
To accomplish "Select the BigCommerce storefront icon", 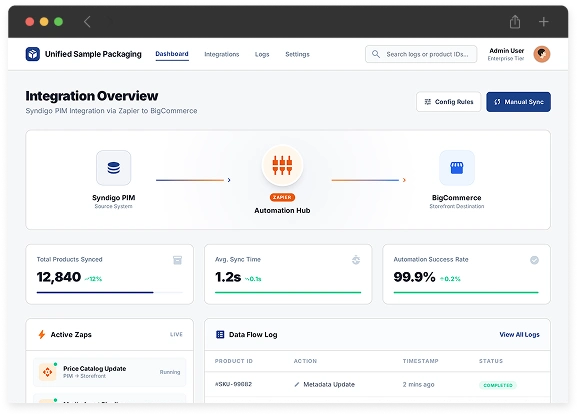I will (x=457, y=168).
